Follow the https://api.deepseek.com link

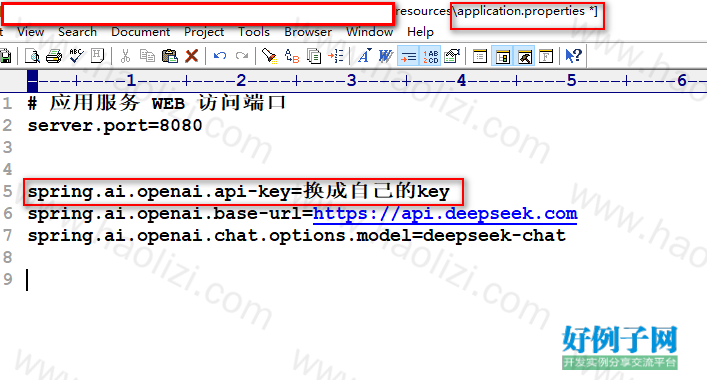click(445, 214)
